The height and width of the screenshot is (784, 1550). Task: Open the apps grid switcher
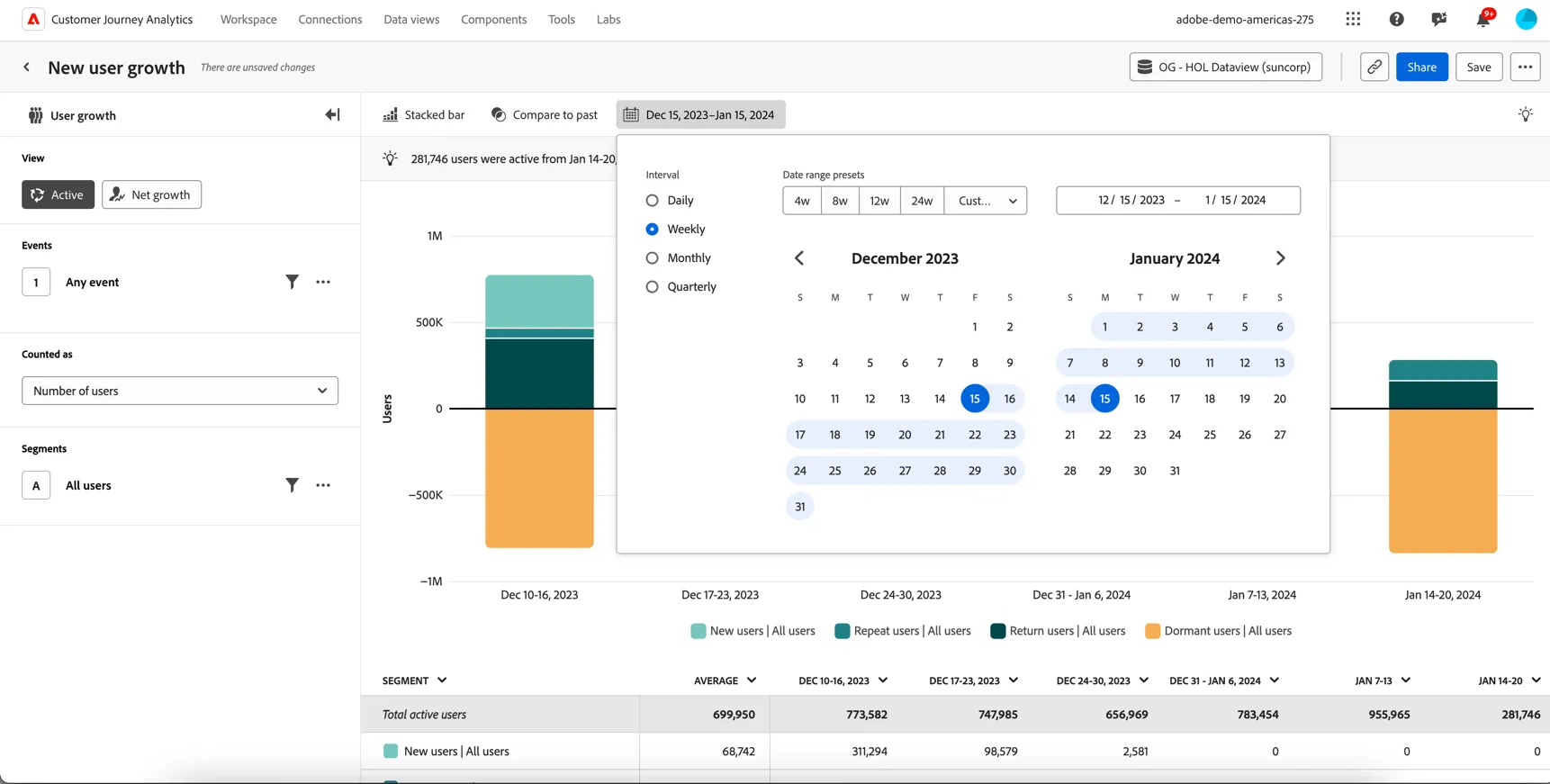coord(1353,19)
